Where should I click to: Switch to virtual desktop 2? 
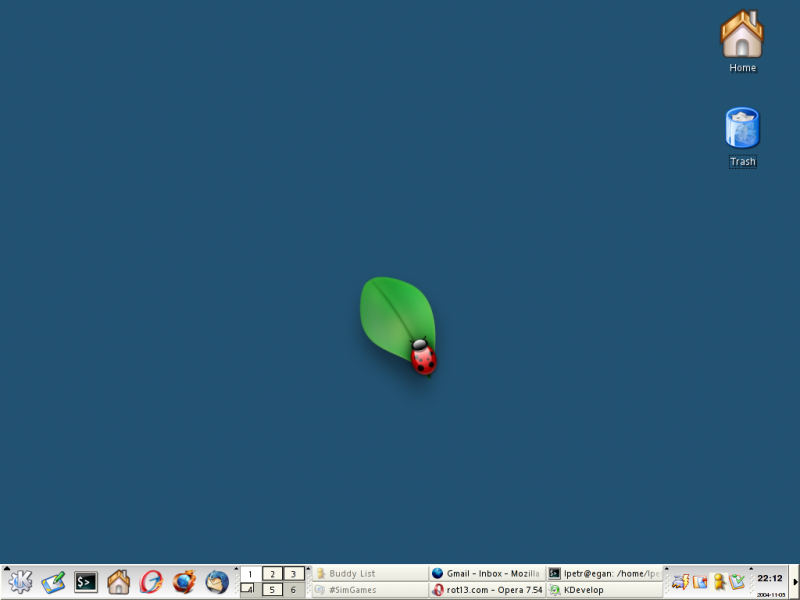coord(272,574)
